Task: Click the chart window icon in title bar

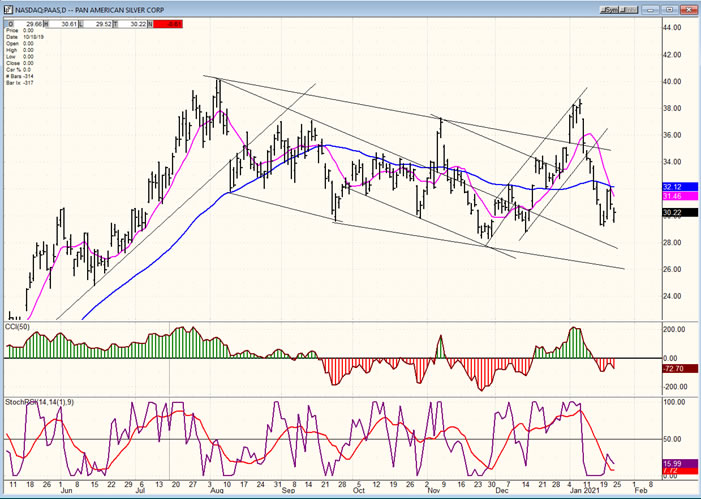Action: click(9, 6)
